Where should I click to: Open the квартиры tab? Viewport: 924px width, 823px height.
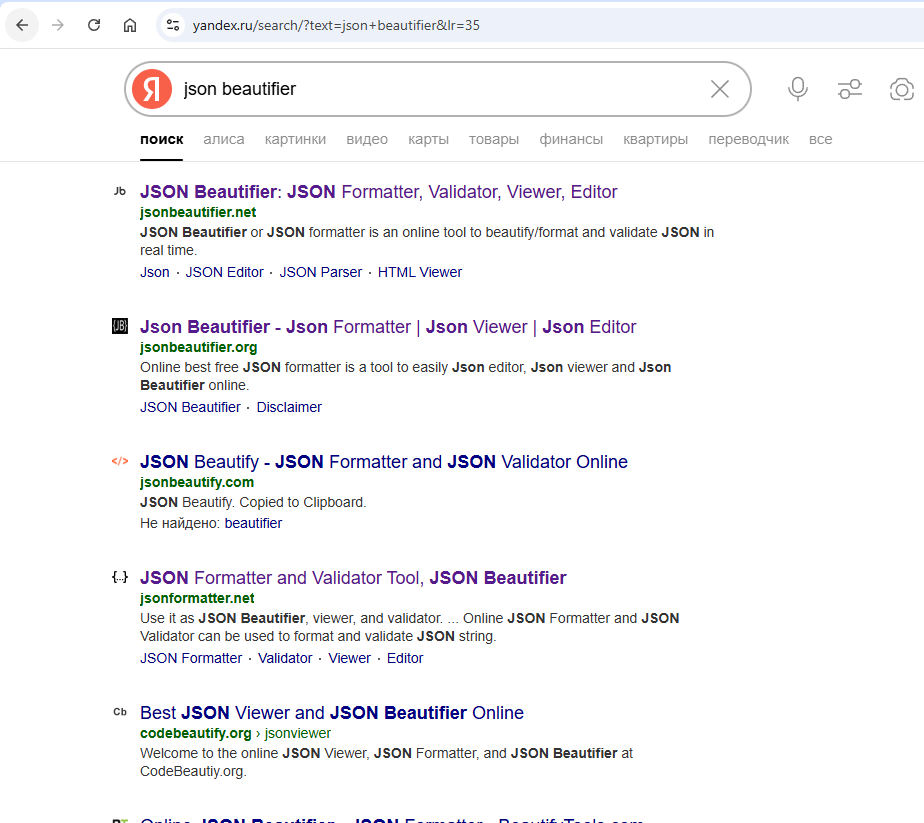(x=655, y=140)
